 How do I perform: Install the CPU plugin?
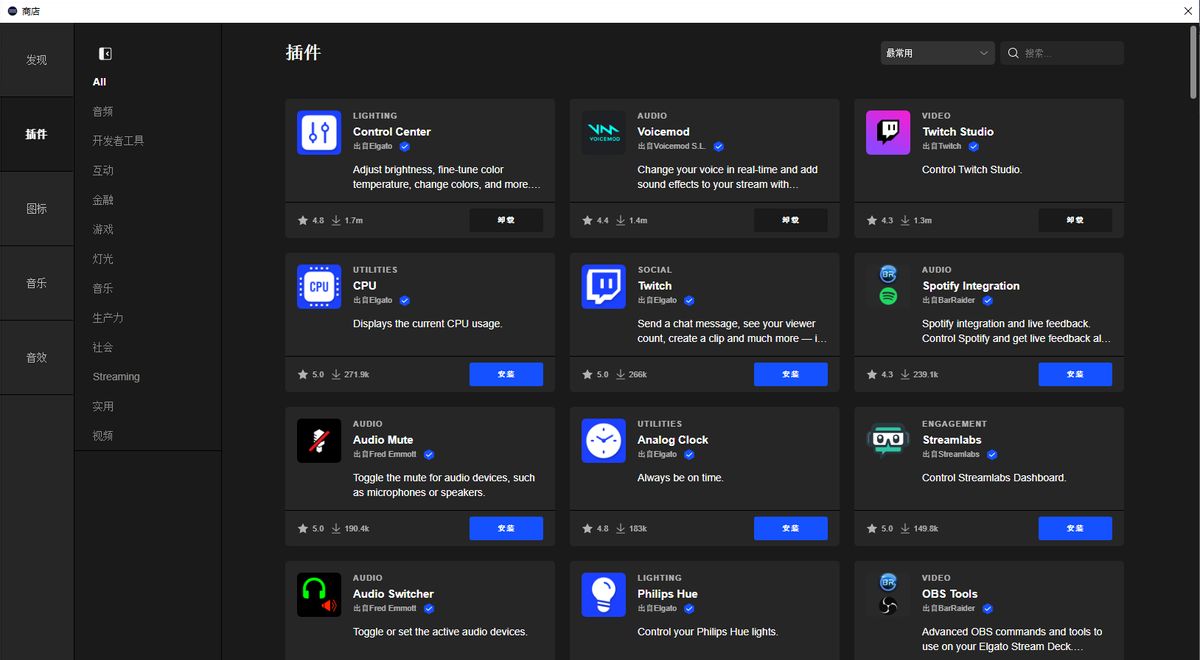click(506, 374)
